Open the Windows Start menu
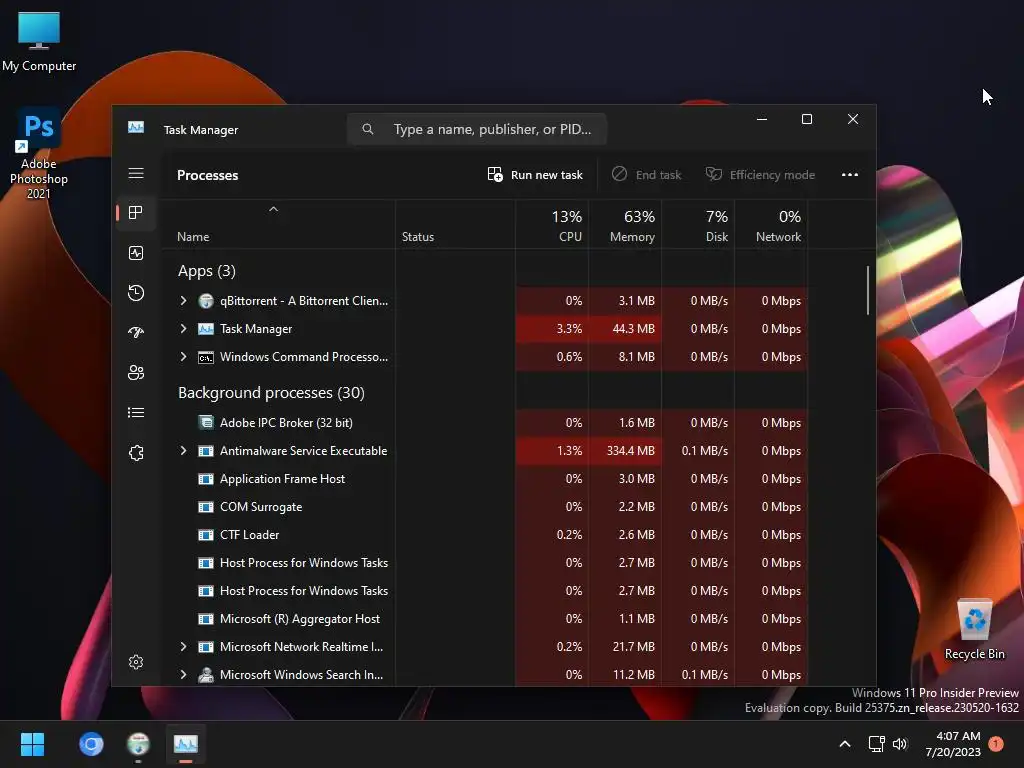The width and height of the screenshot is (1024, 768). tap(32, 744)
